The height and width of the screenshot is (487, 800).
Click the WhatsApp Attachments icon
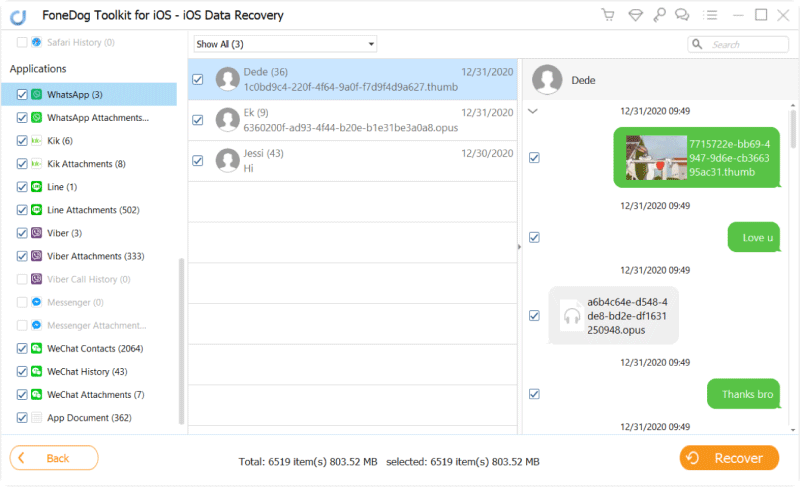(x=37, y=117)
